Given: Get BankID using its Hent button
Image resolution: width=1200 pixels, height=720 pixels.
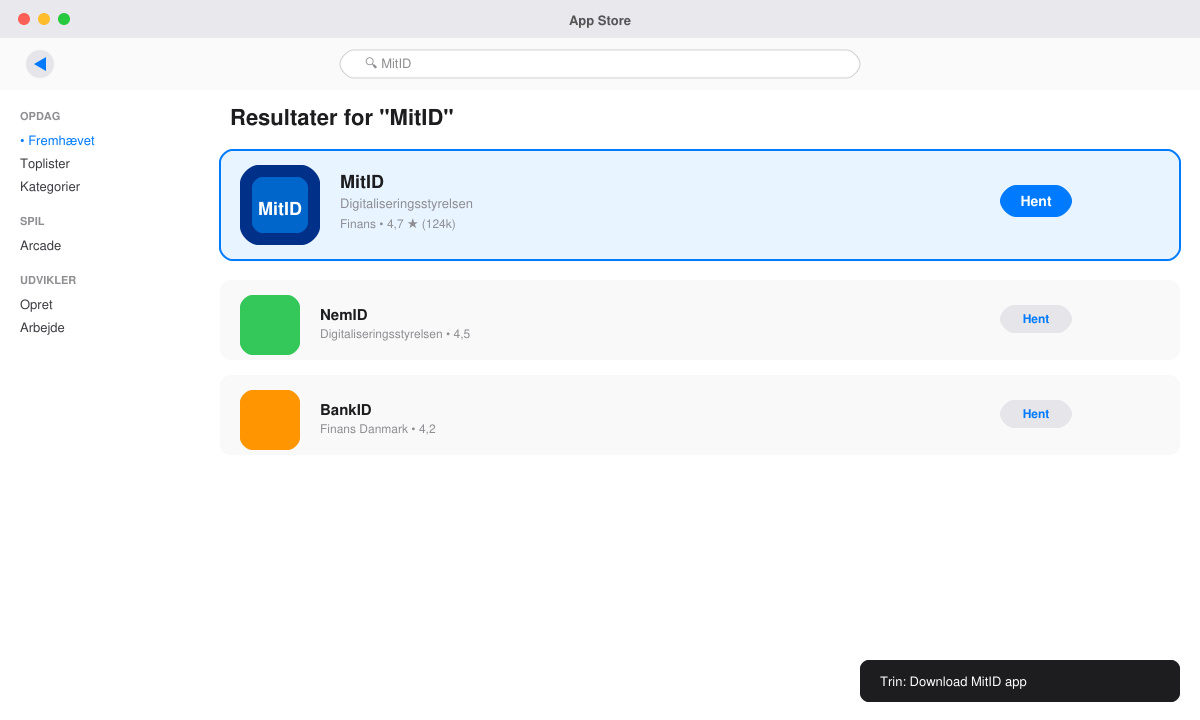Looking at the screenshot, I should pos(1036,414).
